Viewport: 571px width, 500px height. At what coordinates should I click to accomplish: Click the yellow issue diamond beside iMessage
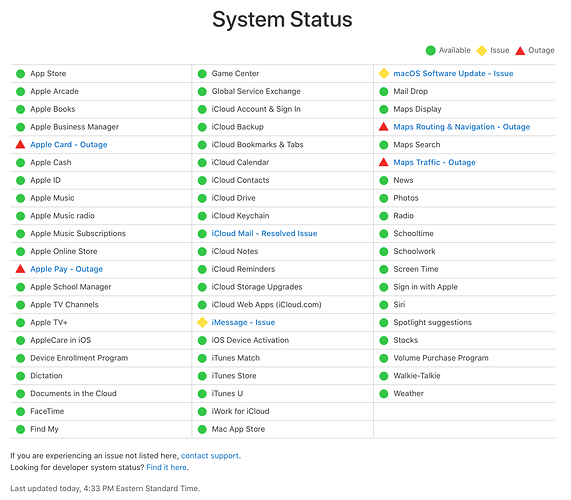[202, 322]
